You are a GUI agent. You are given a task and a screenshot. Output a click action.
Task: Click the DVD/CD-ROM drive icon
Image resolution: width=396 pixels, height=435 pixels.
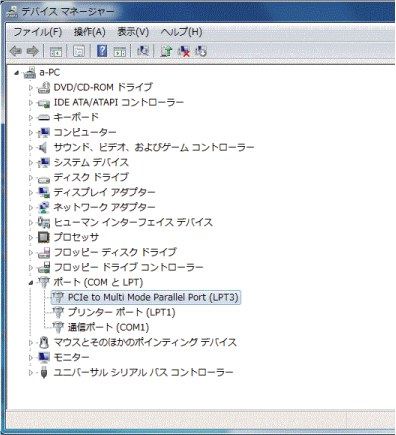click(x=44, y=87)
